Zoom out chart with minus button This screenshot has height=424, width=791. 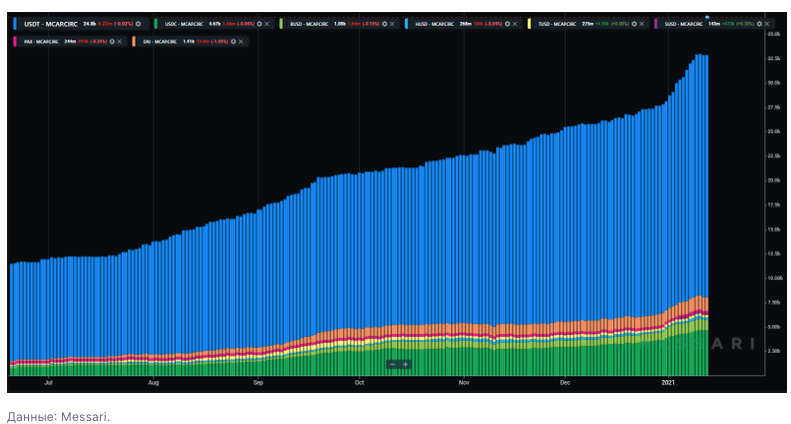[x=393, y=364]
